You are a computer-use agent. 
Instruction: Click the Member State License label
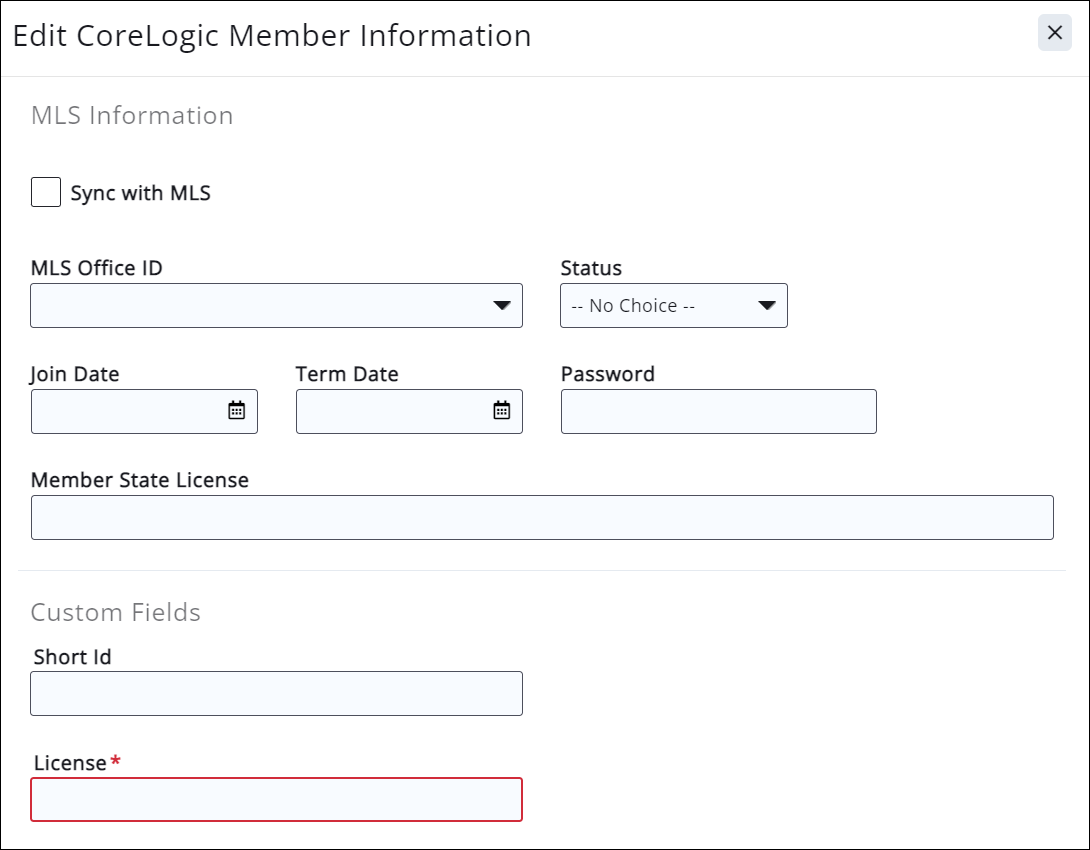[x=140, y=480]
